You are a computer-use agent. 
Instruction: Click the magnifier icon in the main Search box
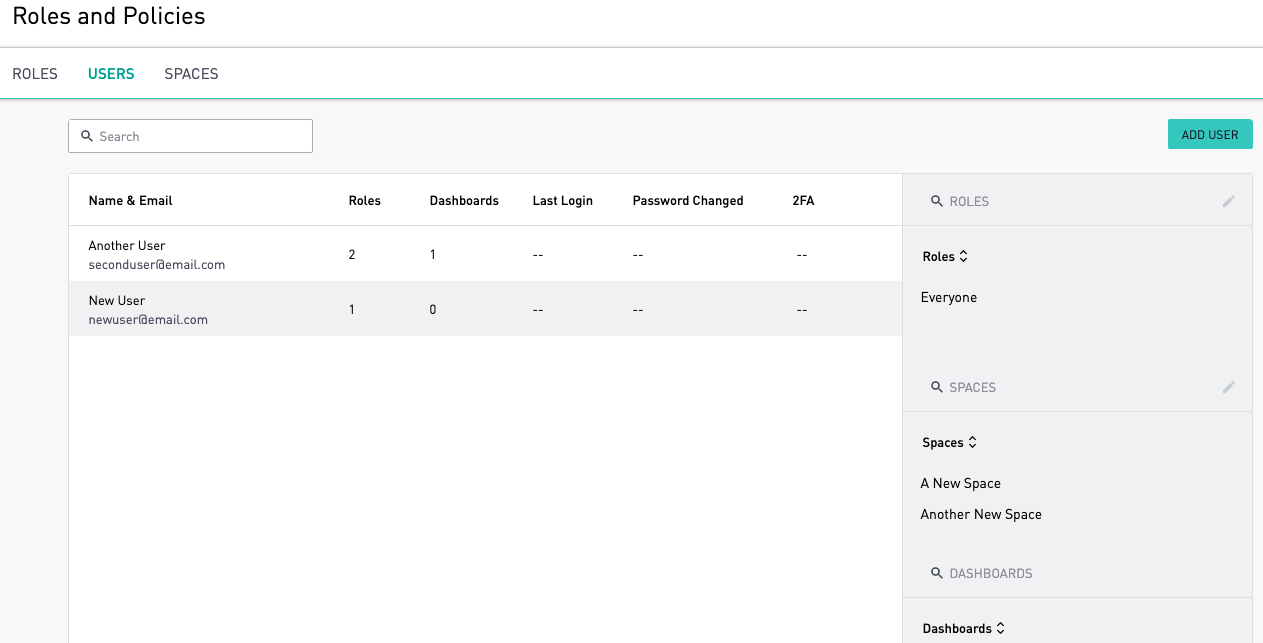pyautogui.click(x=87, y=136)
